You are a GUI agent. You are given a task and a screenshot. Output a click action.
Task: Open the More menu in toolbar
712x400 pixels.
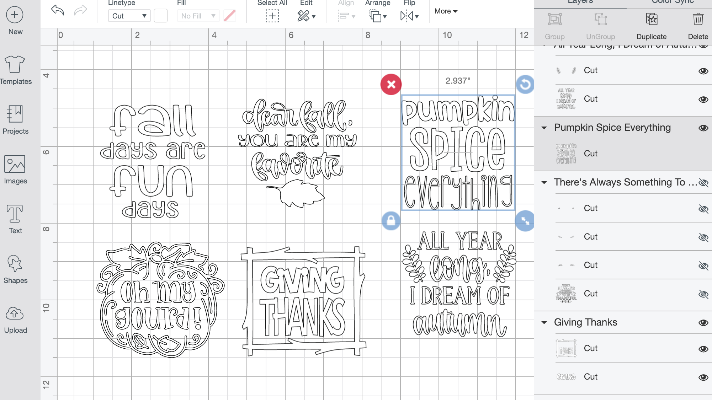[x=444, y=12]
